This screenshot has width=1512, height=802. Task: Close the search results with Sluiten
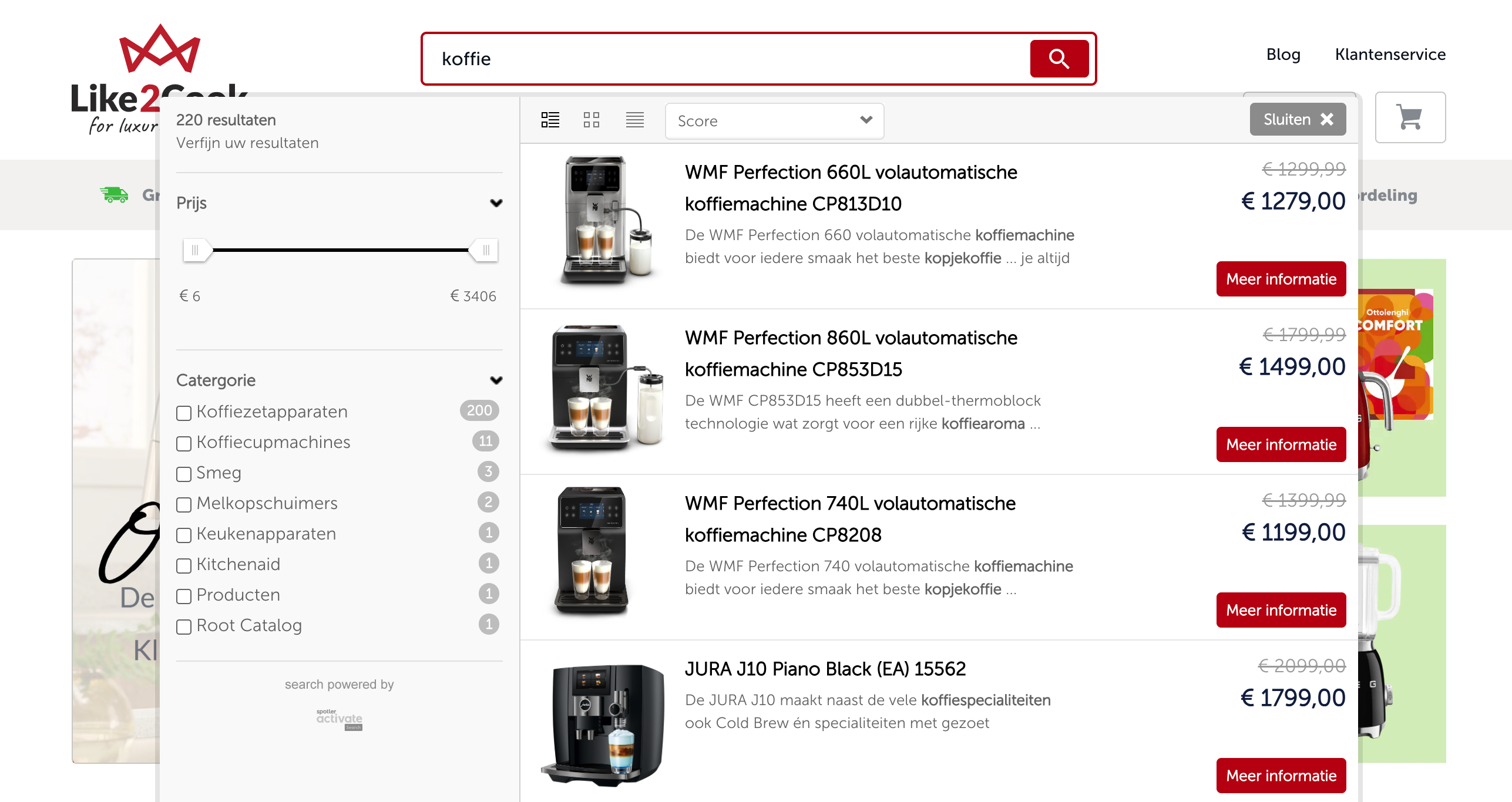tap(1298, 119)
